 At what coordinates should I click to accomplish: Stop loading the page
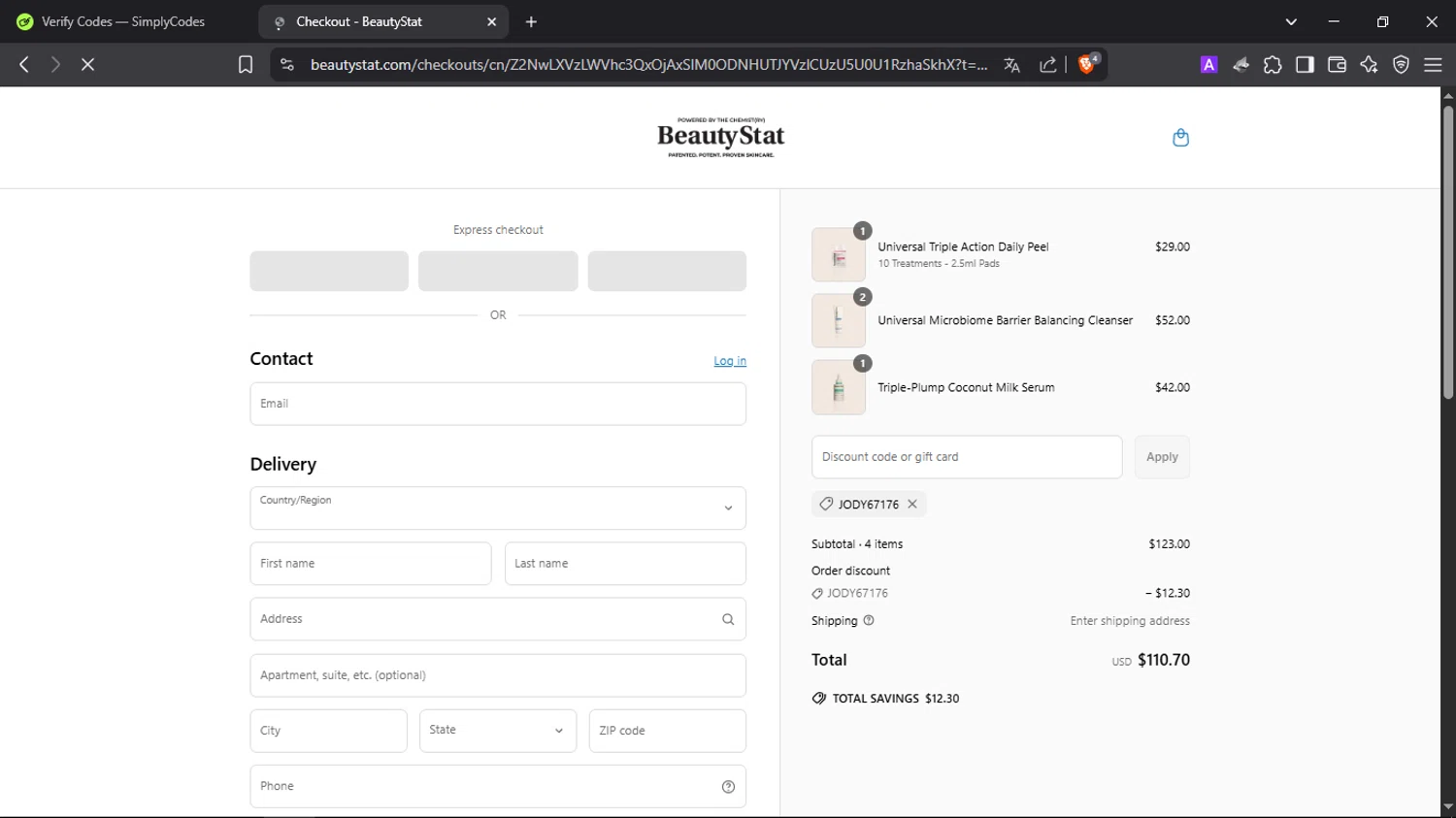tap(87, 64)
